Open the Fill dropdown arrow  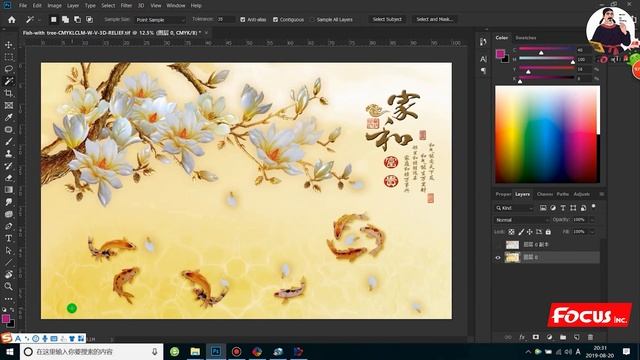click(592, 232)
